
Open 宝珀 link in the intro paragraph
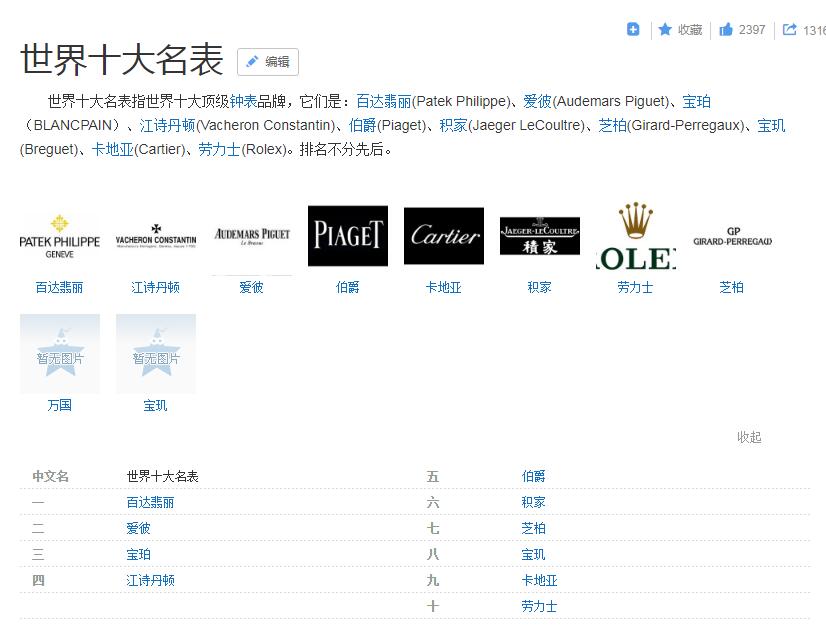(696, 101)
